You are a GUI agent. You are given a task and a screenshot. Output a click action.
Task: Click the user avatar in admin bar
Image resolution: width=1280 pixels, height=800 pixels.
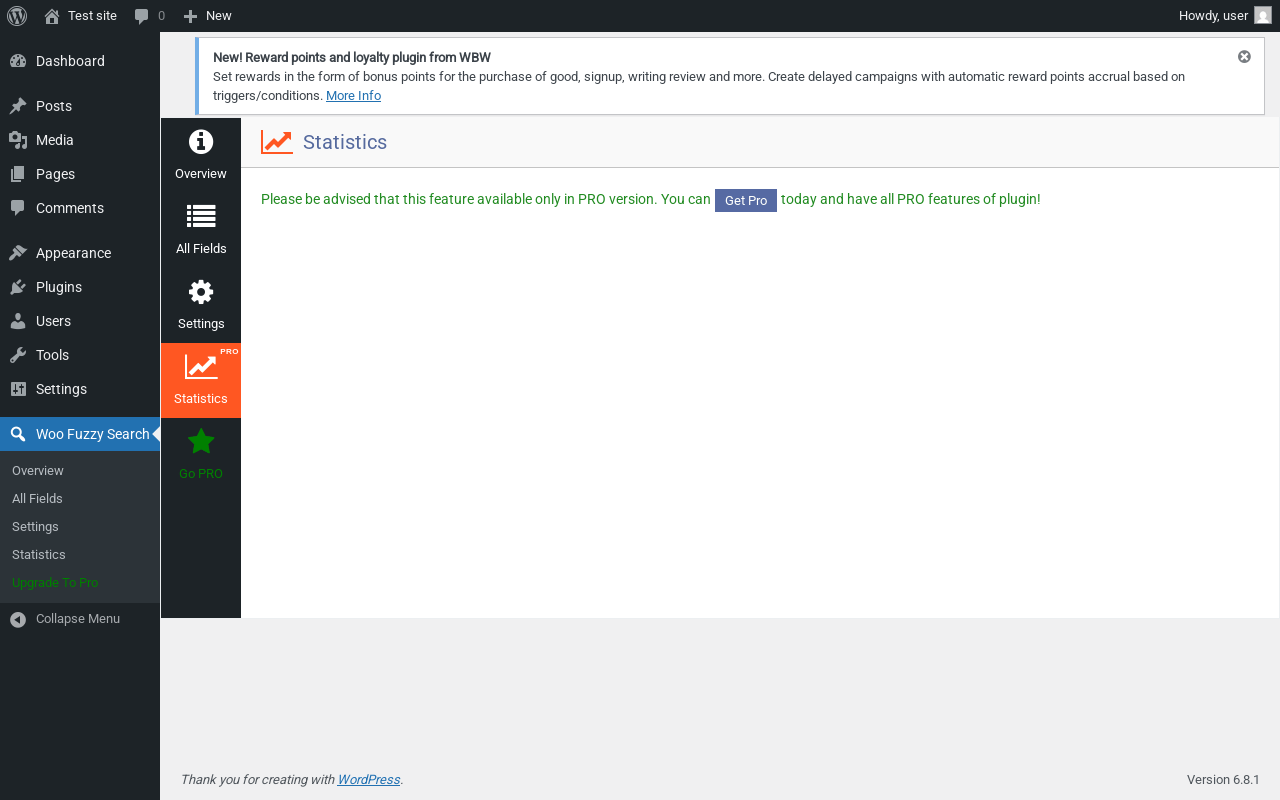1263,16
